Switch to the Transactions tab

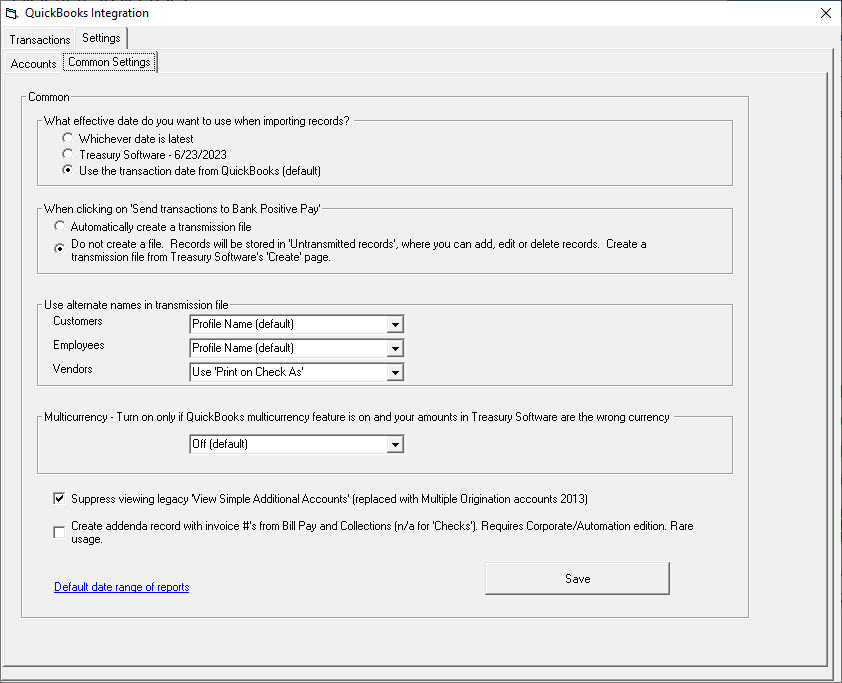(40, 40)
